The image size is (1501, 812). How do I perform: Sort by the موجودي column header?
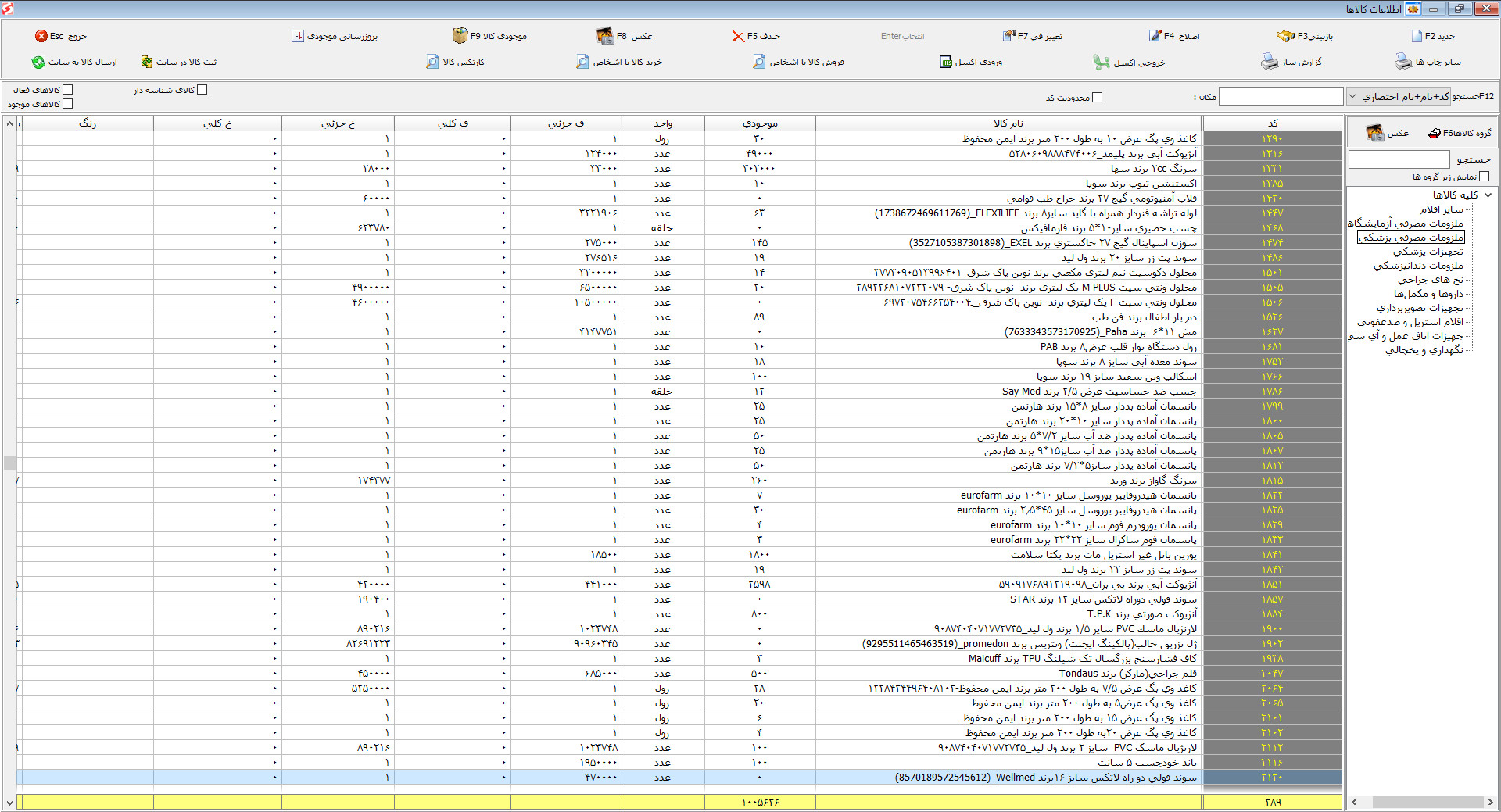760,123
